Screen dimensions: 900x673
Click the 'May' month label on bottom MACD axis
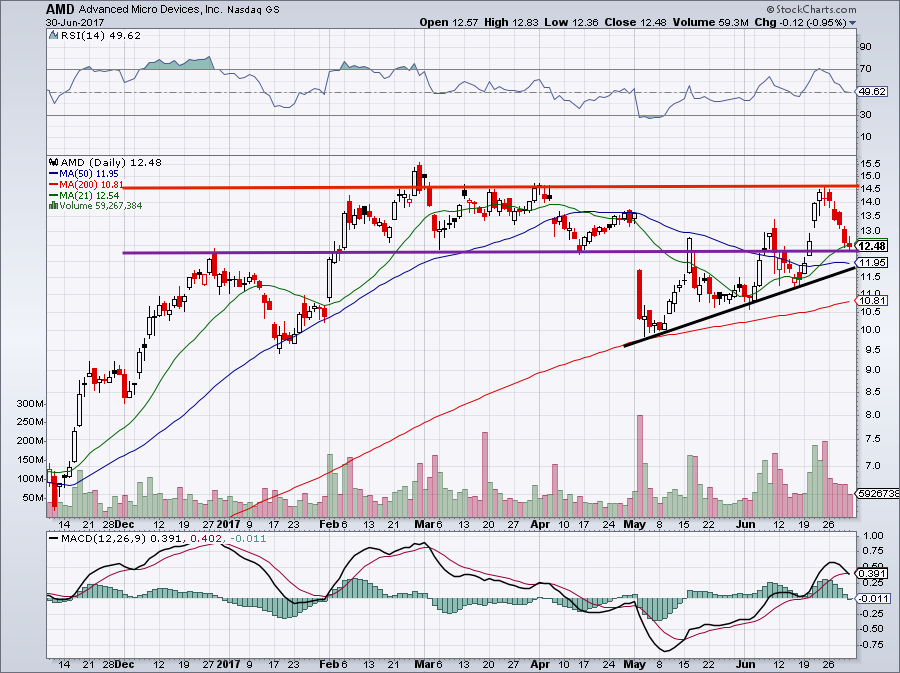pyautogui.click(x=635, y=665)
